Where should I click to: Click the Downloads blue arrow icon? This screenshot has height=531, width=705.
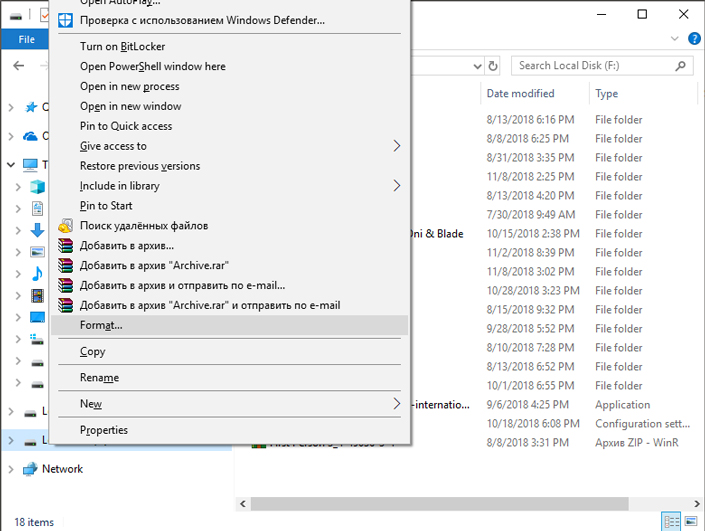(x=37, y=230)
